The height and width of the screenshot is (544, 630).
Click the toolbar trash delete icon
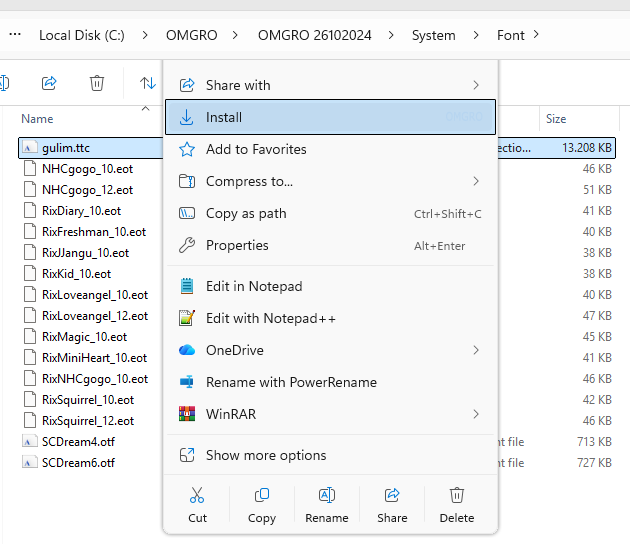97,83
